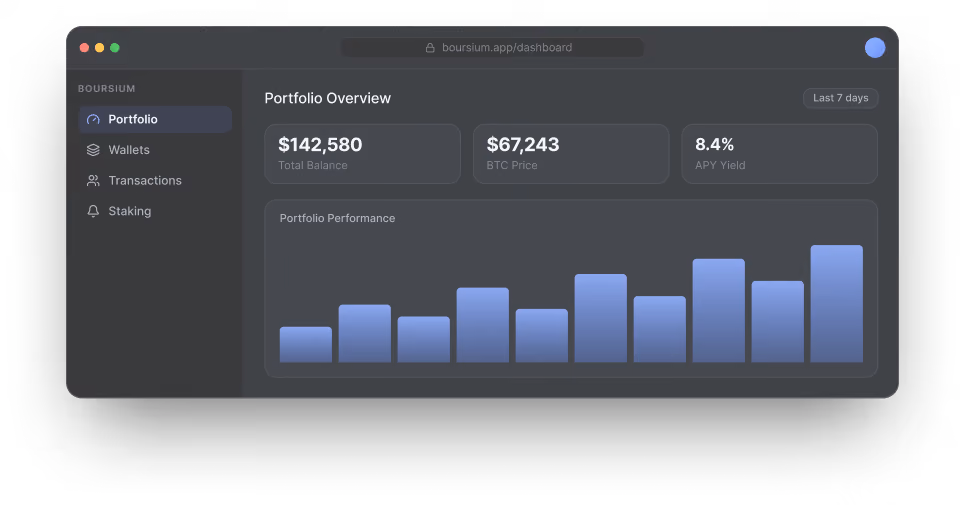Click the tallest bar in the performance chart
965x505 pixels.
[x=836, y=304]
